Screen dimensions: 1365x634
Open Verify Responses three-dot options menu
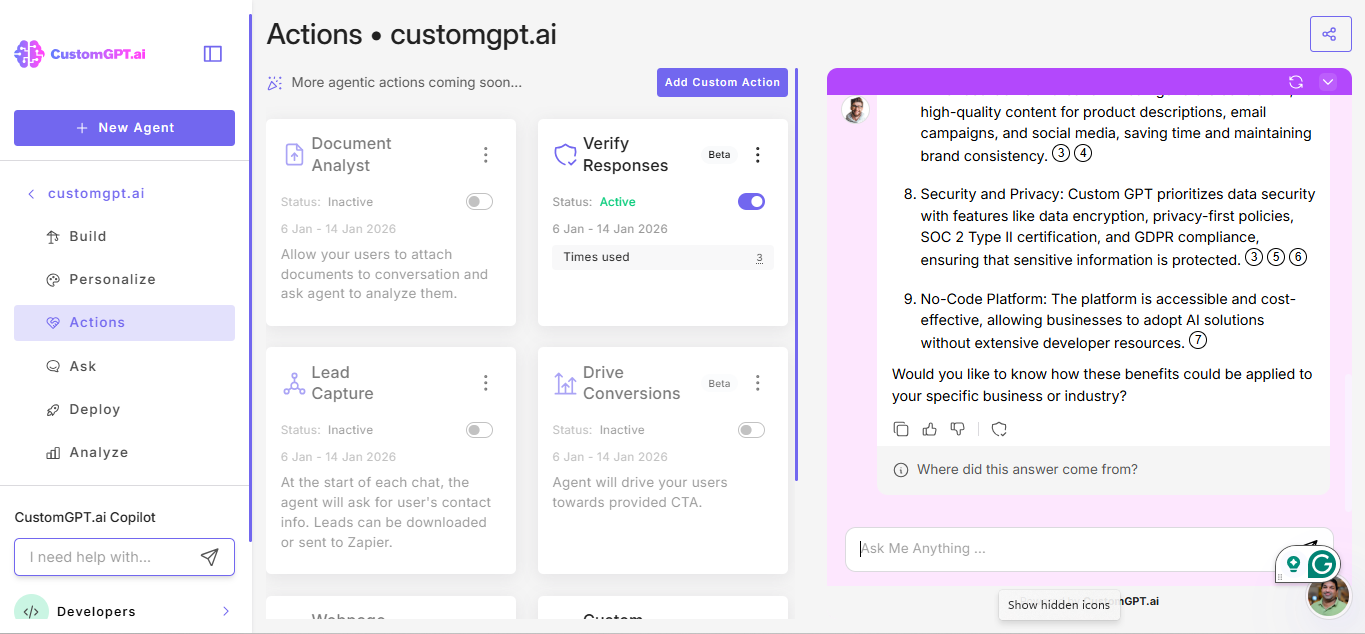(758, 155)
